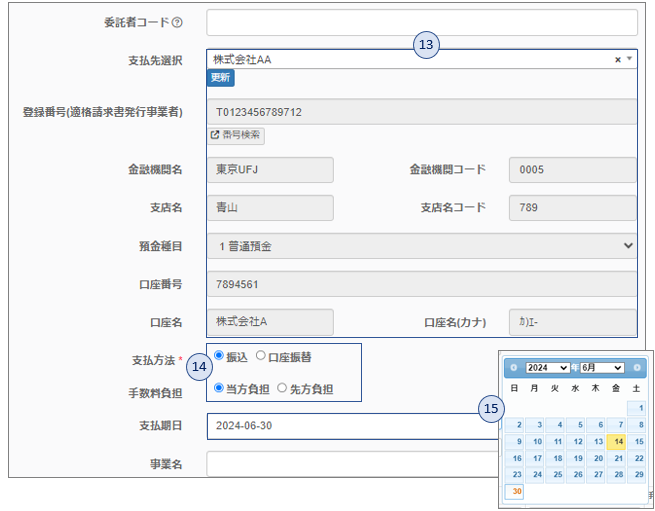Screen dimensions: 655x511
Task: Click the 口座番号 field 7894561
Action: point(422,284)
